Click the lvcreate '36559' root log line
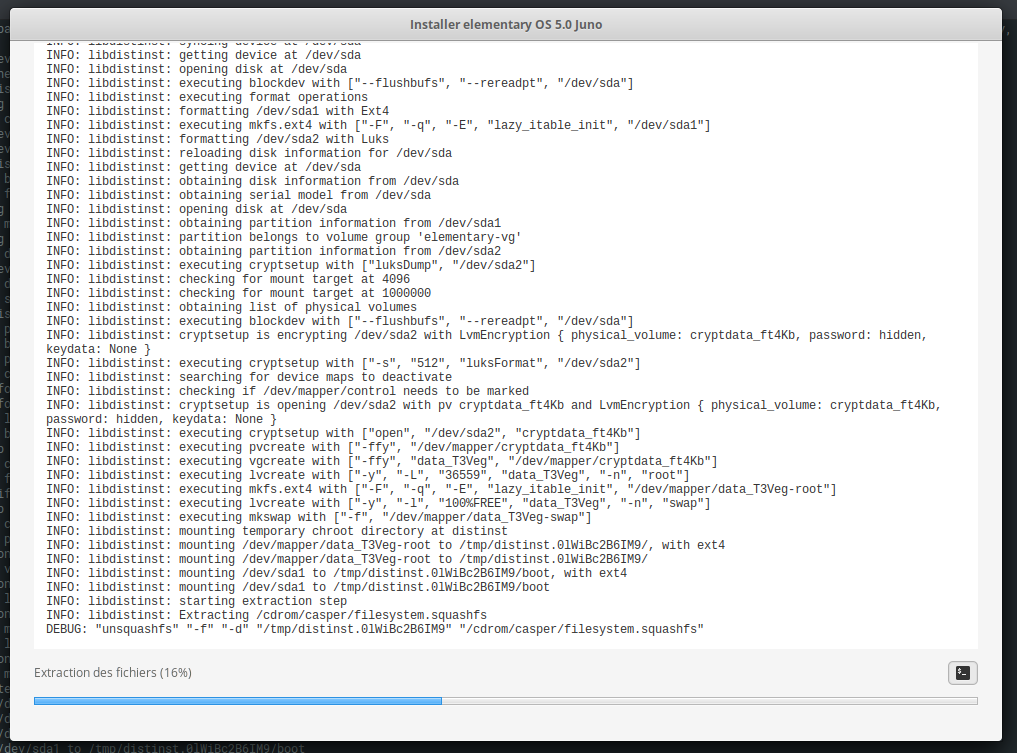The width and height of the screenshot is (1017, 753). coord(368,475)
